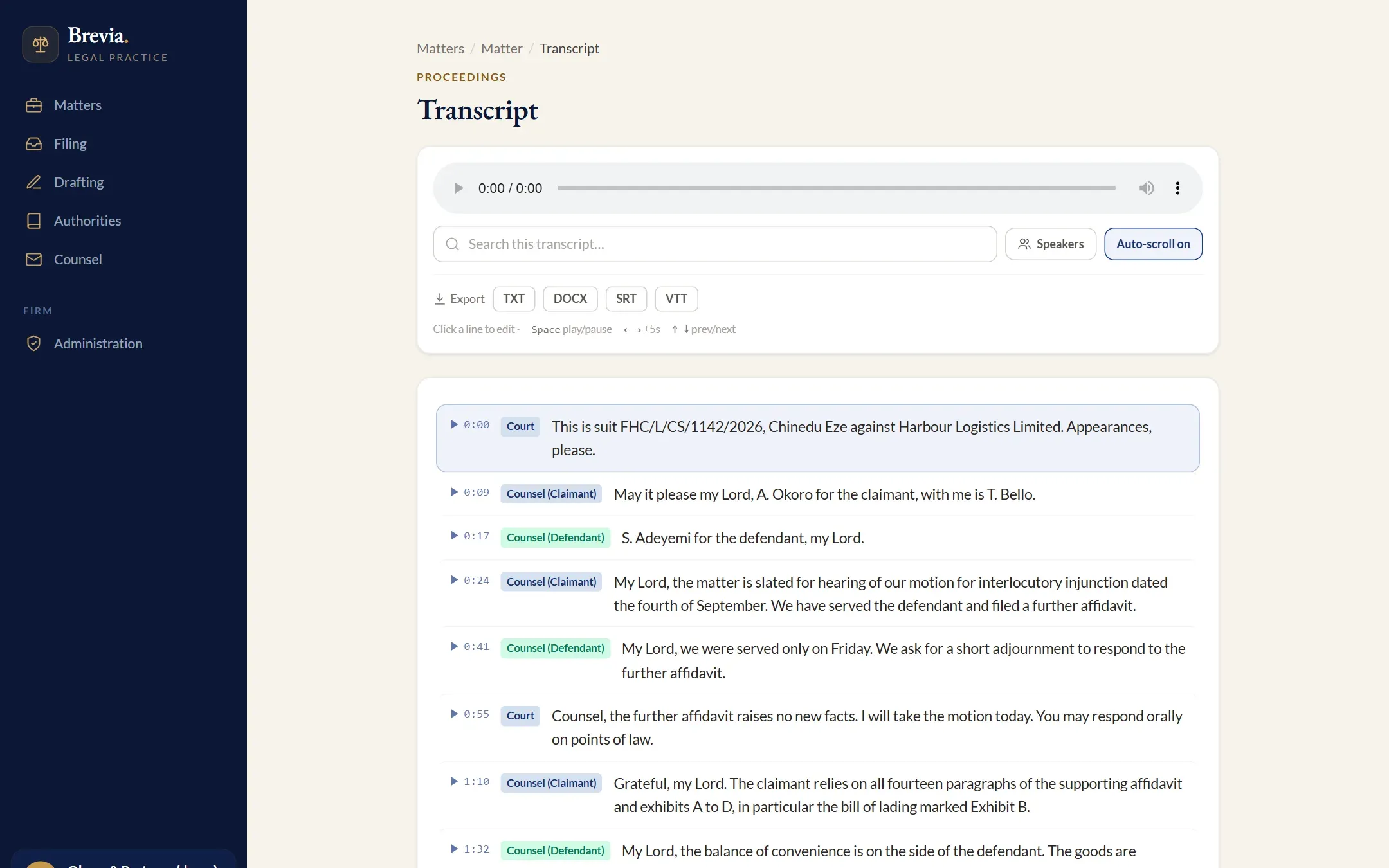Seek on the audio progress bar

click(836, 188)
